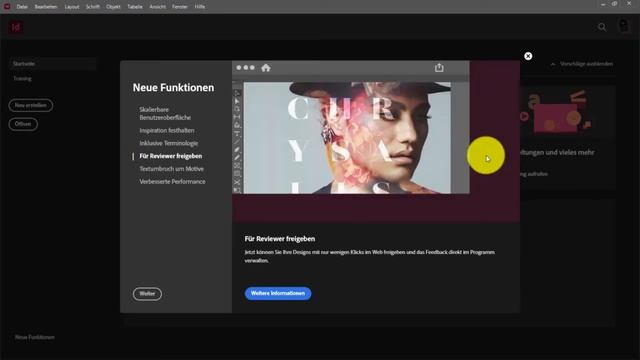This screenshot has width=640, height=360.
Task: Open the Fenster menu
Action: (x=180, y=7)
